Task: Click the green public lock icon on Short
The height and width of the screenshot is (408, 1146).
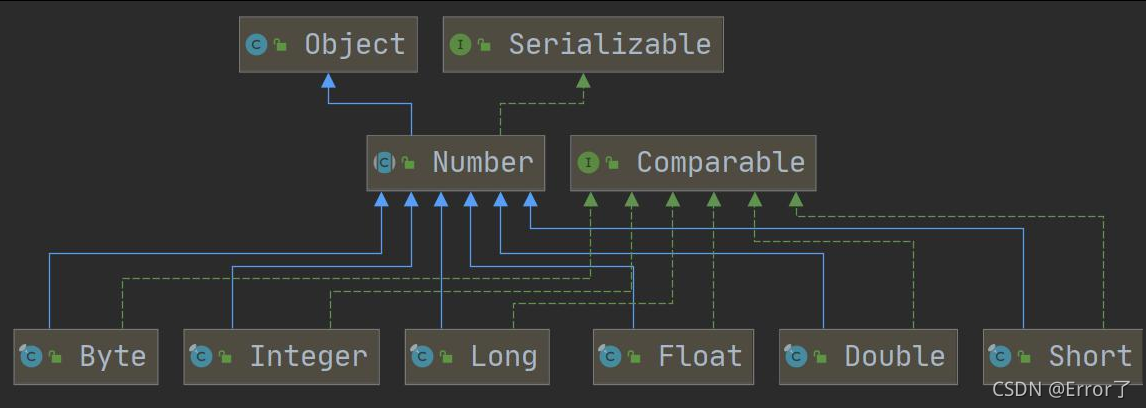Action: [1024, 358]
